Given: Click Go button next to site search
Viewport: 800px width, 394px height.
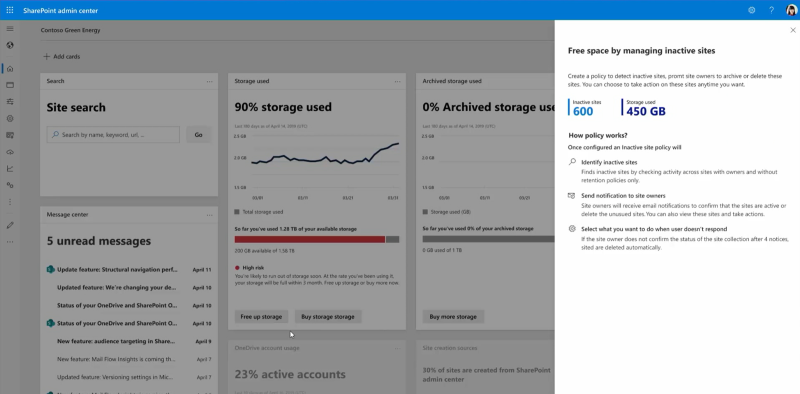Looking at the screenshot, I should [x=198, y=135].
